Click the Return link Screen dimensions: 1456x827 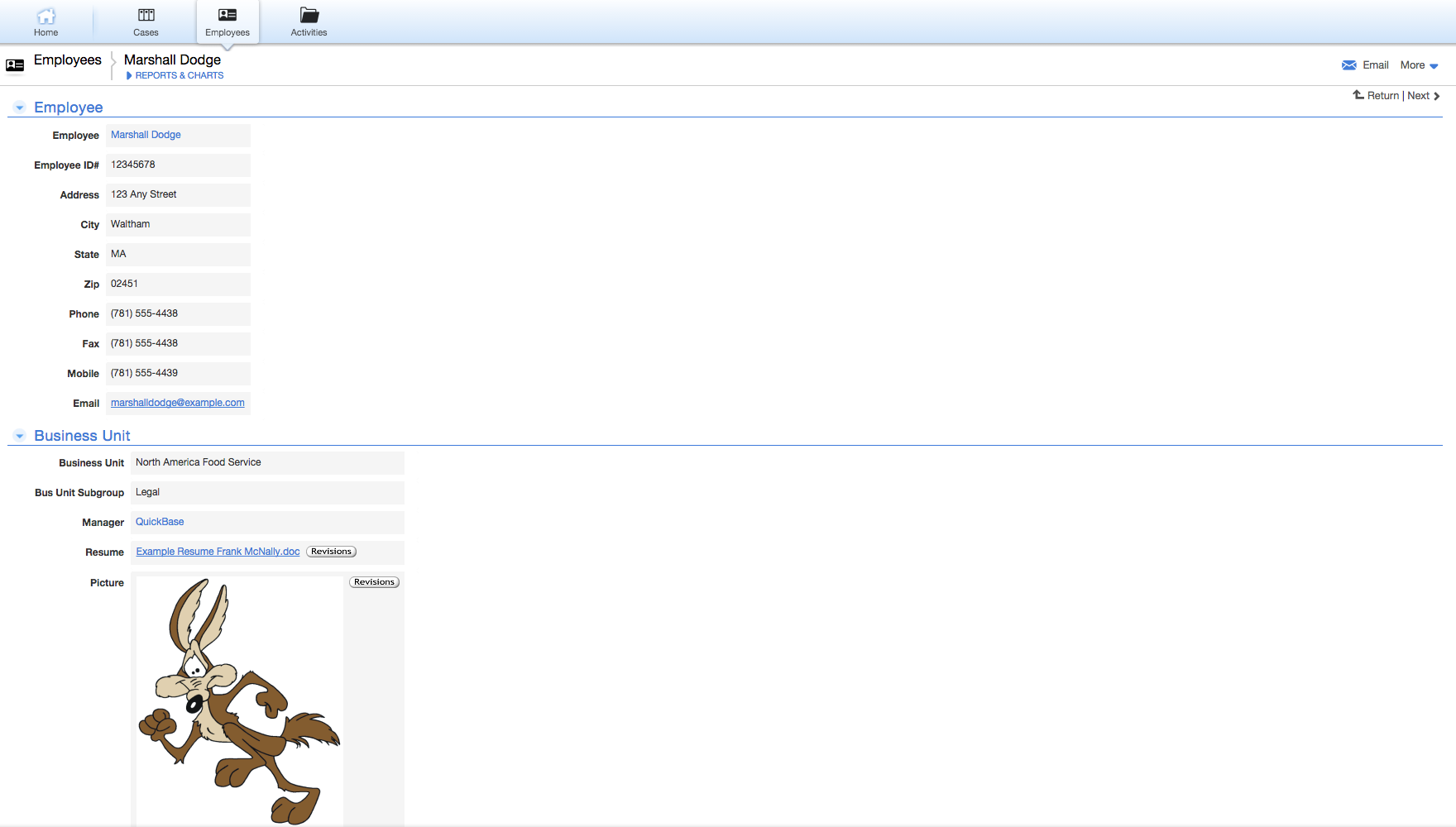pos(1383,96)
